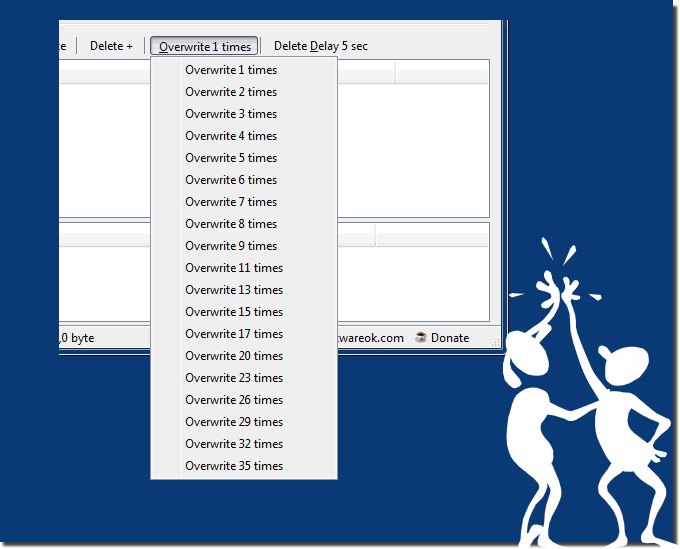Choose Overwrite 4 times option
Viewport: 680px width, 549px height.
point(244,136)
